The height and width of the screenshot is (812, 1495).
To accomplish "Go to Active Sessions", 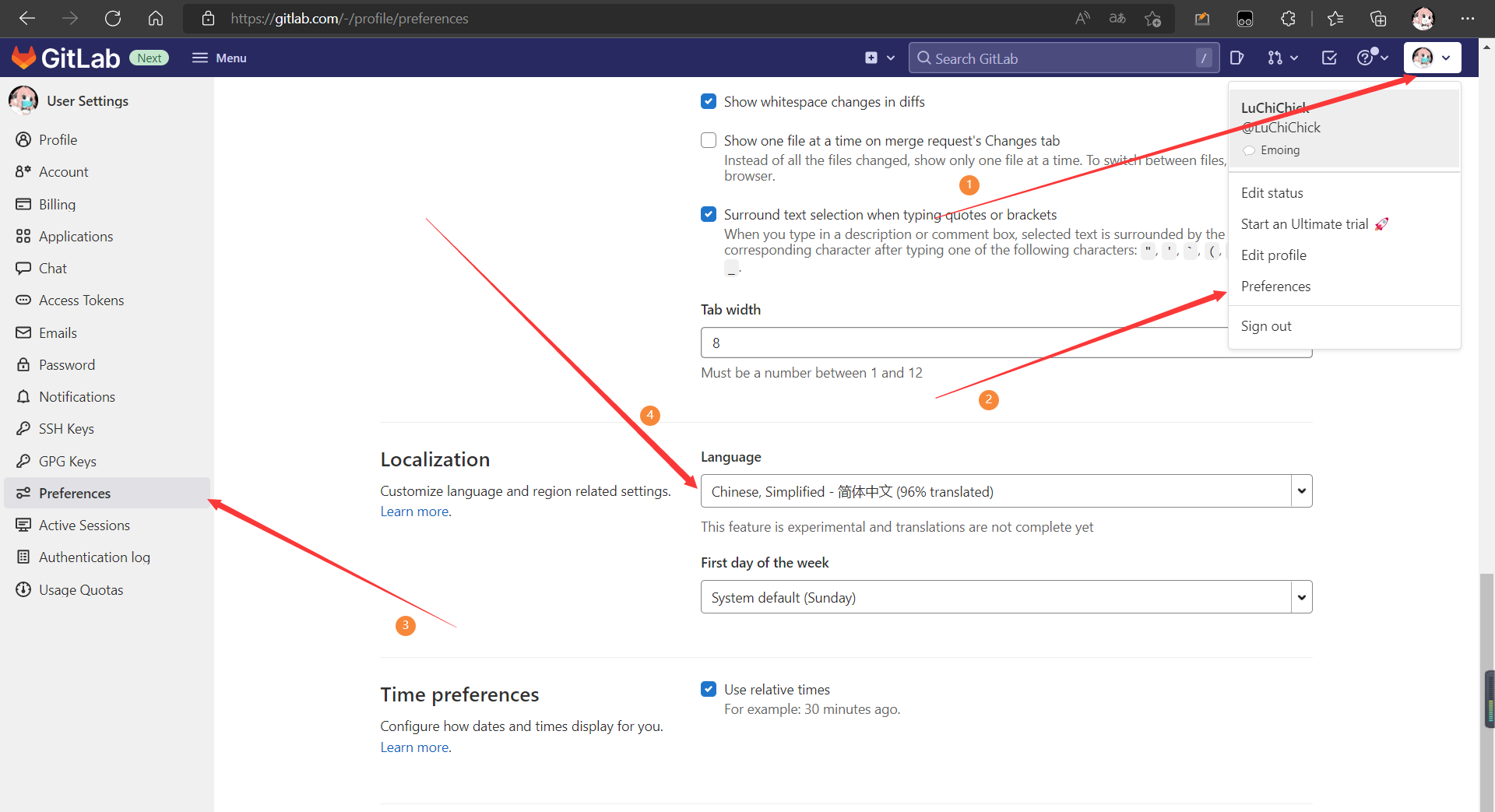I will (84, 526).
